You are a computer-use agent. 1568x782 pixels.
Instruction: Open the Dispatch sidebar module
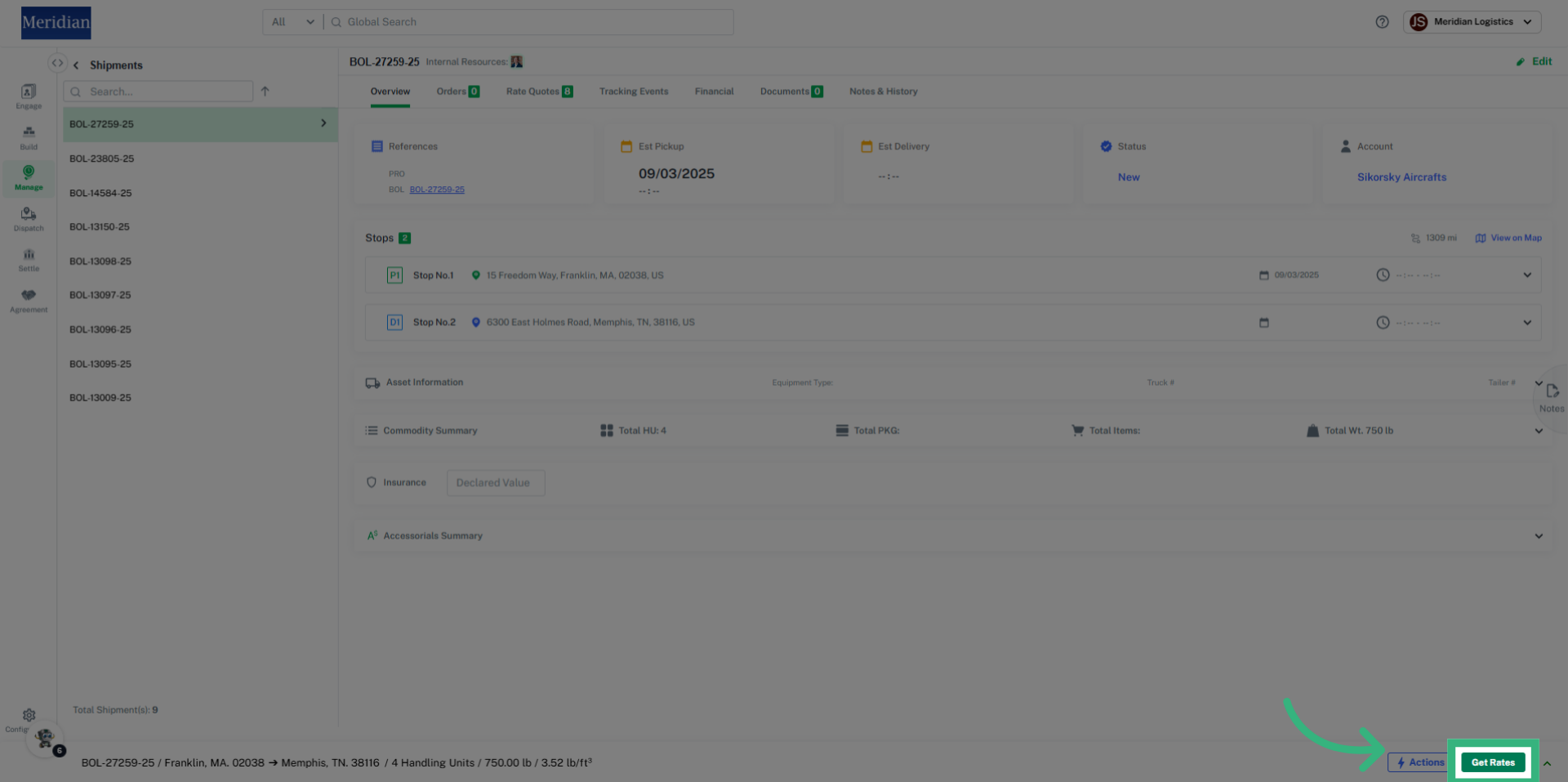click(x=29, y=218)
